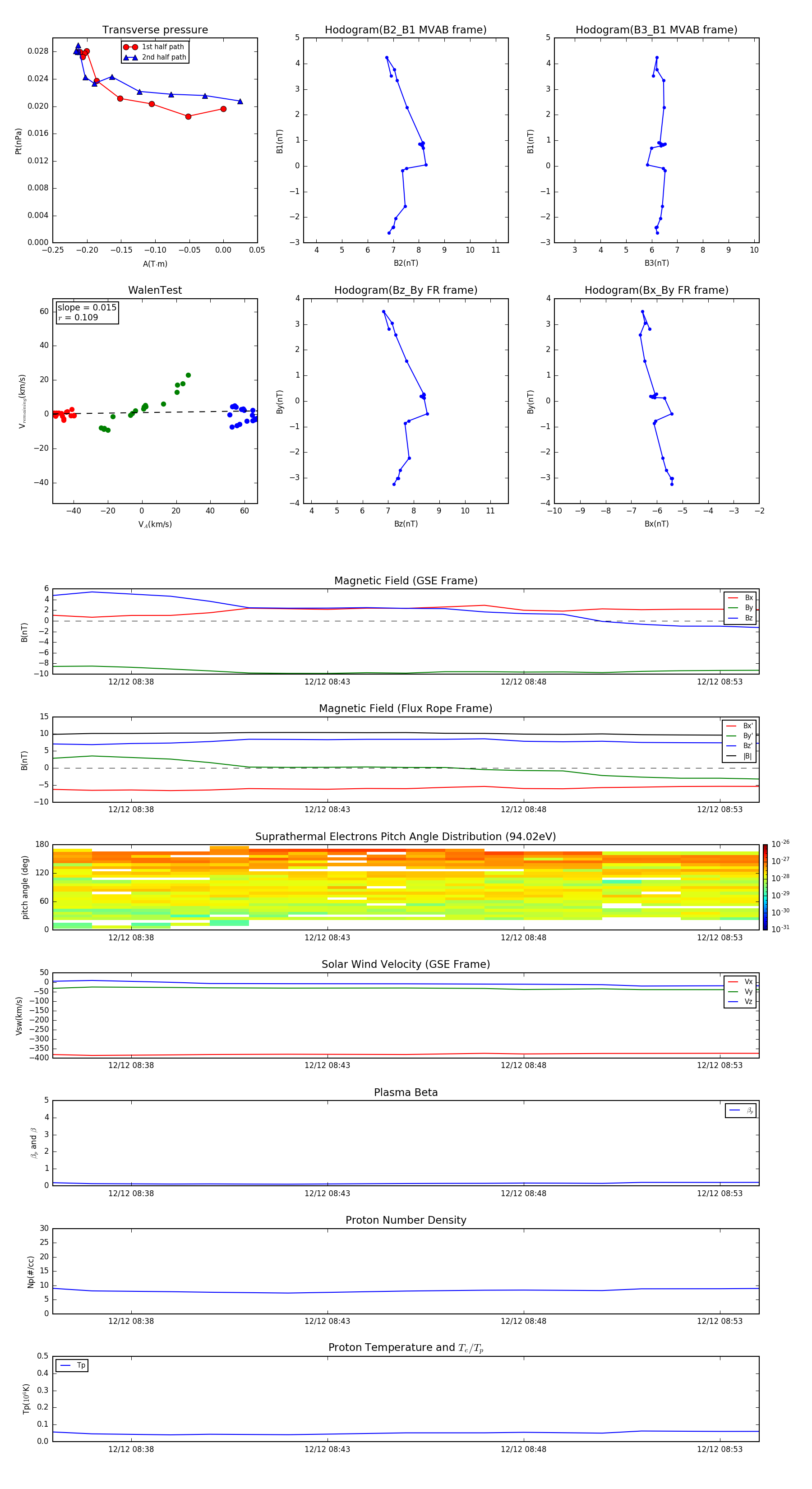This screenshot has width=812, height=1489.
Task: Click the 'Hodogram(Bx_By FR frame)' title
Action: pos(656,290)
